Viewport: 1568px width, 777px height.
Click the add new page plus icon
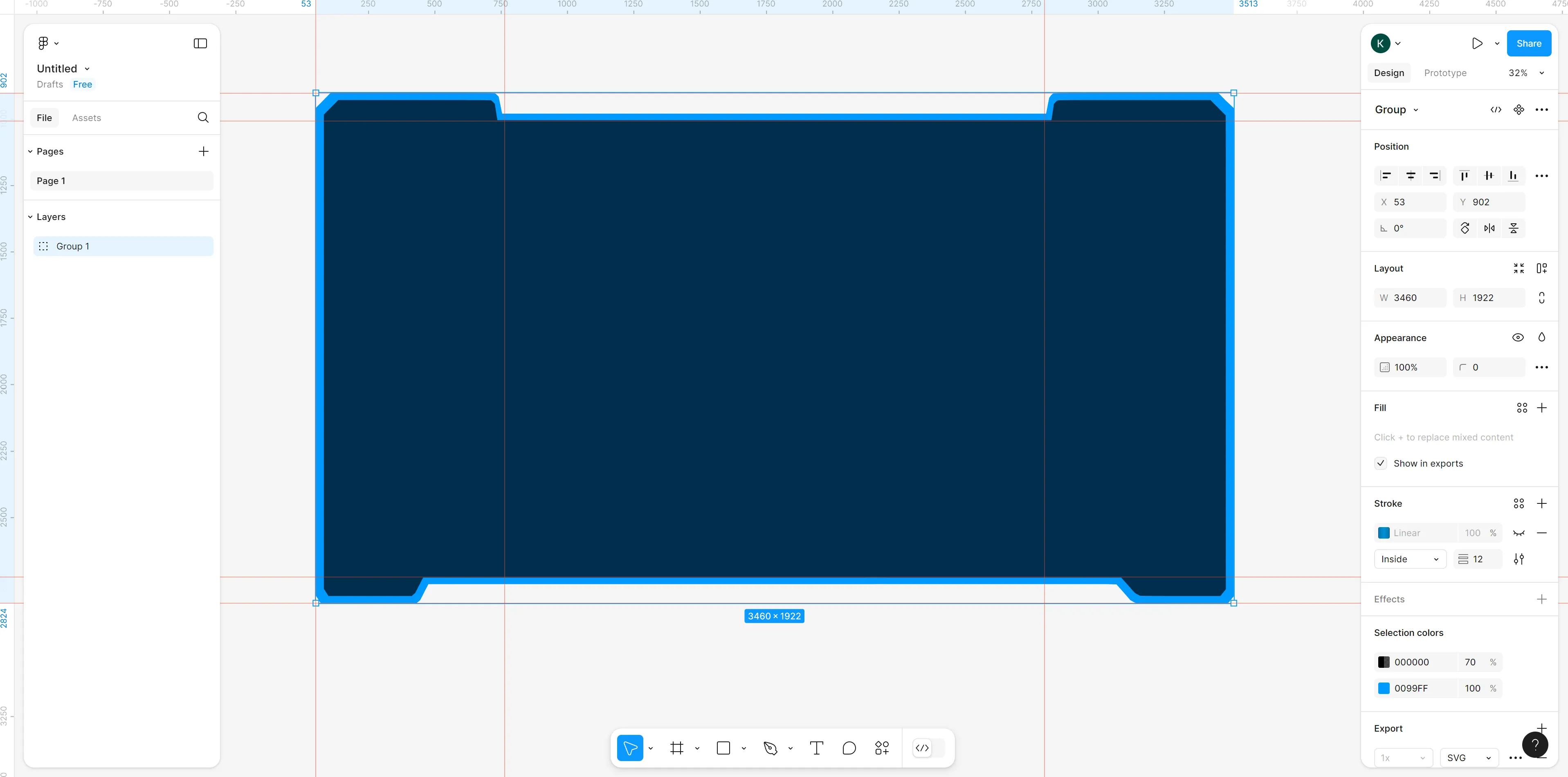click(x=203, y=151)
